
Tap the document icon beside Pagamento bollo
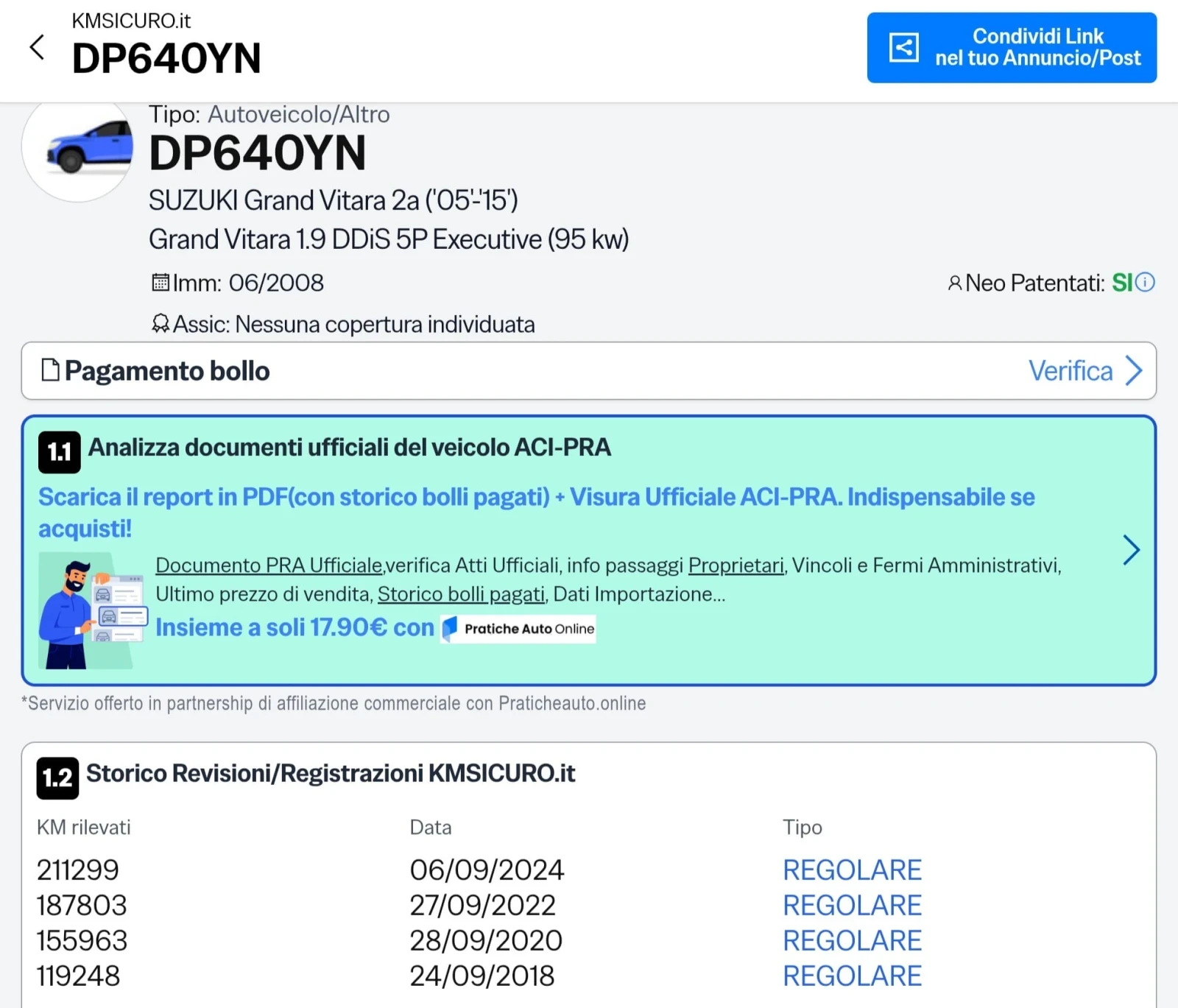[50, 370]
